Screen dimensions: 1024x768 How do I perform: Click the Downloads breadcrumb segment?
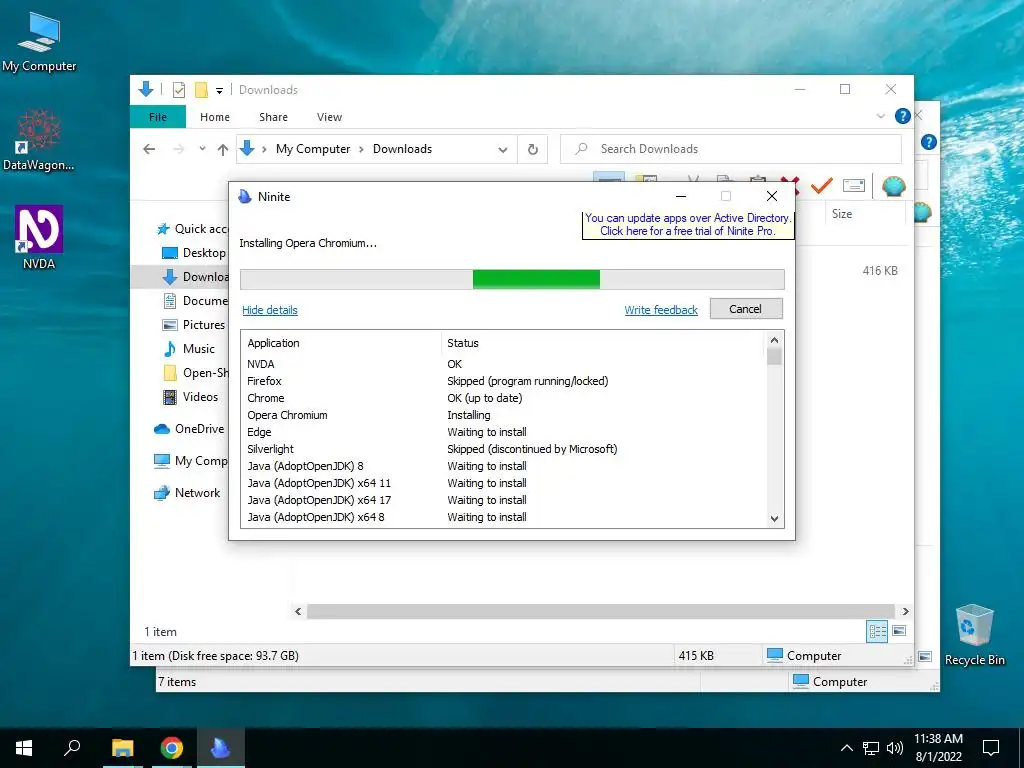point(402,149)
